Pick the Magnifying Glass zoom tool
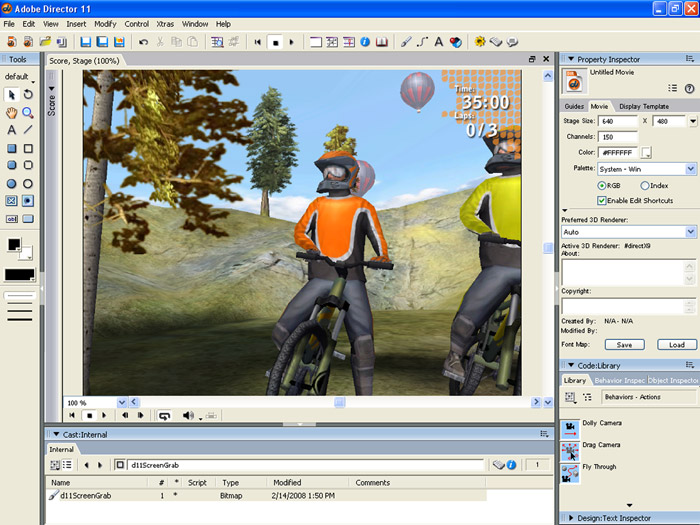Viewport: 700px width, 525px height. [28, 112]
